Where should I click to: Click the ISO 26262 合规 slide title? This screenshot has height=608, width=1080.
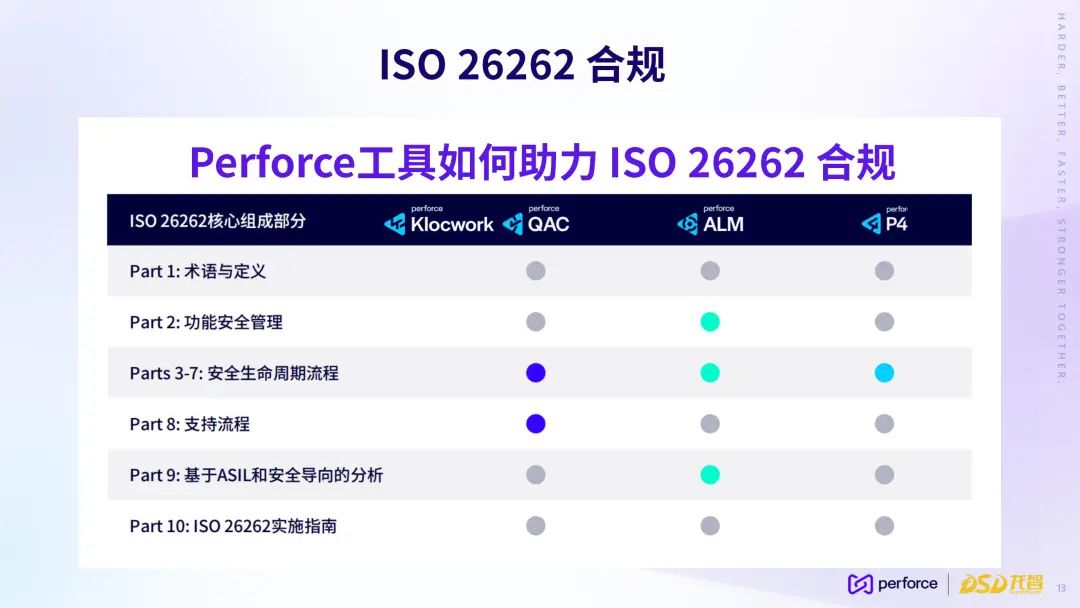click(x=522, y=65)
